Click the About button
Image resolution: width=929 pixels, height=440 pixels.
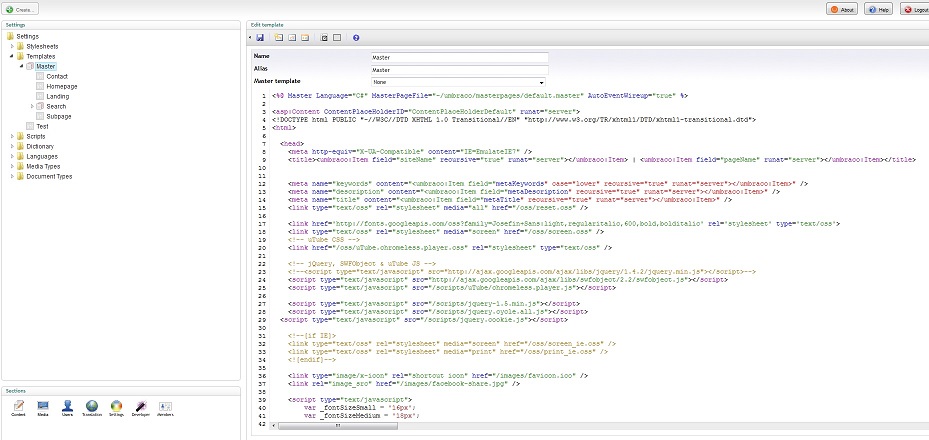tap(841, 9)
